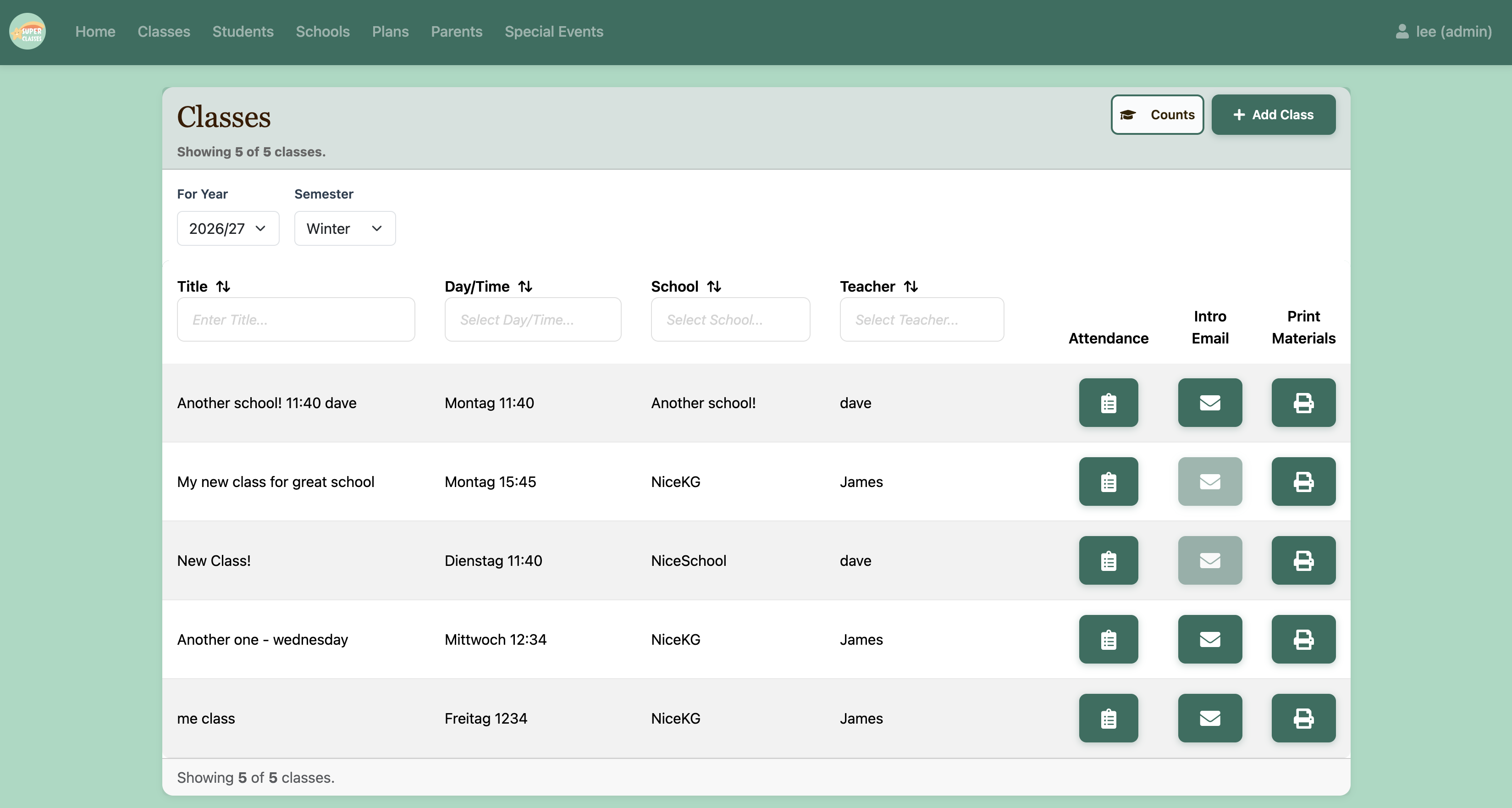The image size is (1512, 808).
Task: Click greyed intro email for My new class
Action: click(x=1210, y=481)
